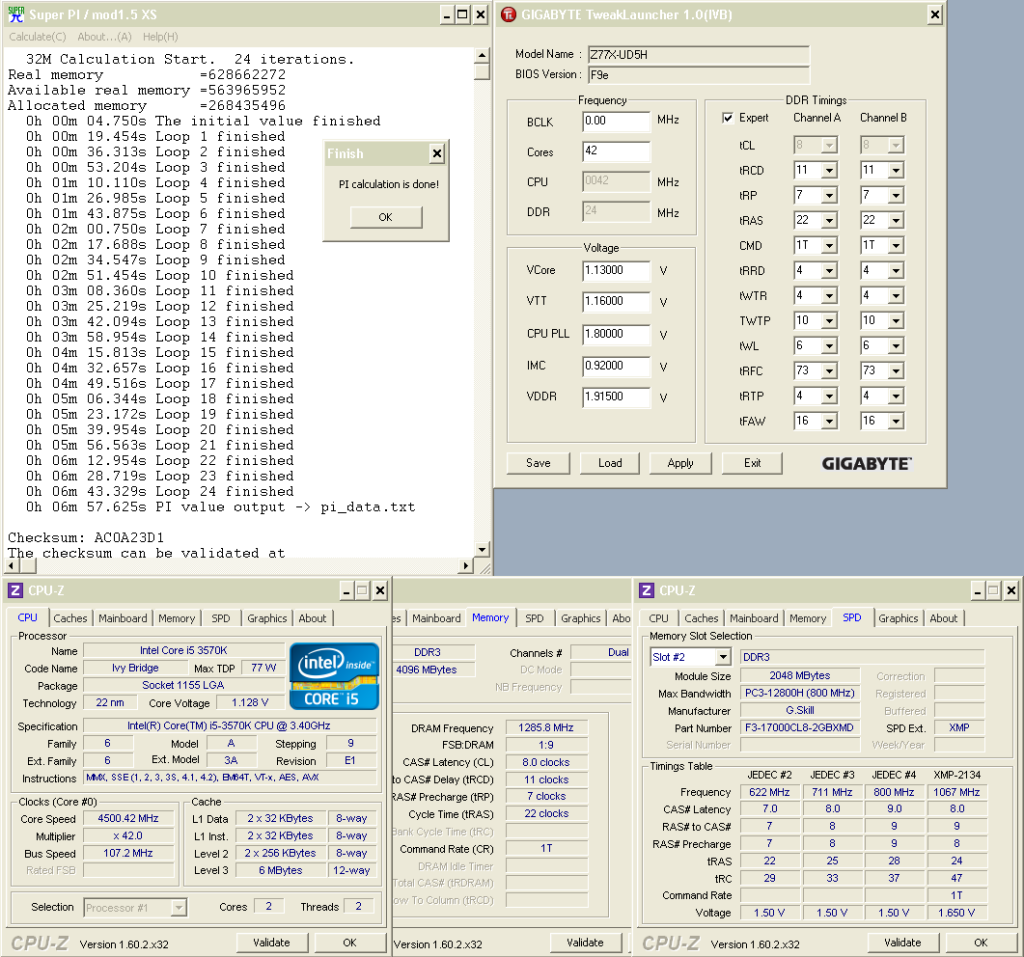Click the Apply button in TweakLauncher
Screen dimensions: 1024x957
coord(680,463)
